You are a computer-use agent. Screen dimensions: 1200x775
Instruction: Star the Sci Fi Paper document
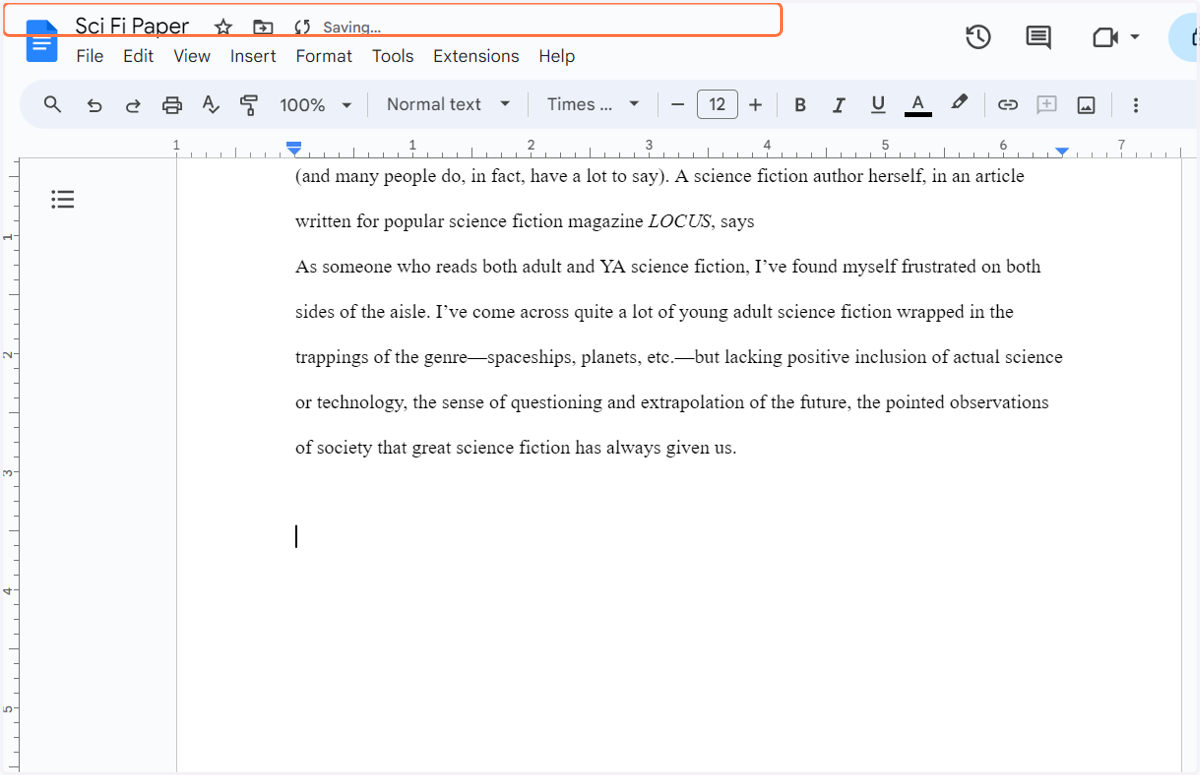(224, 27)
